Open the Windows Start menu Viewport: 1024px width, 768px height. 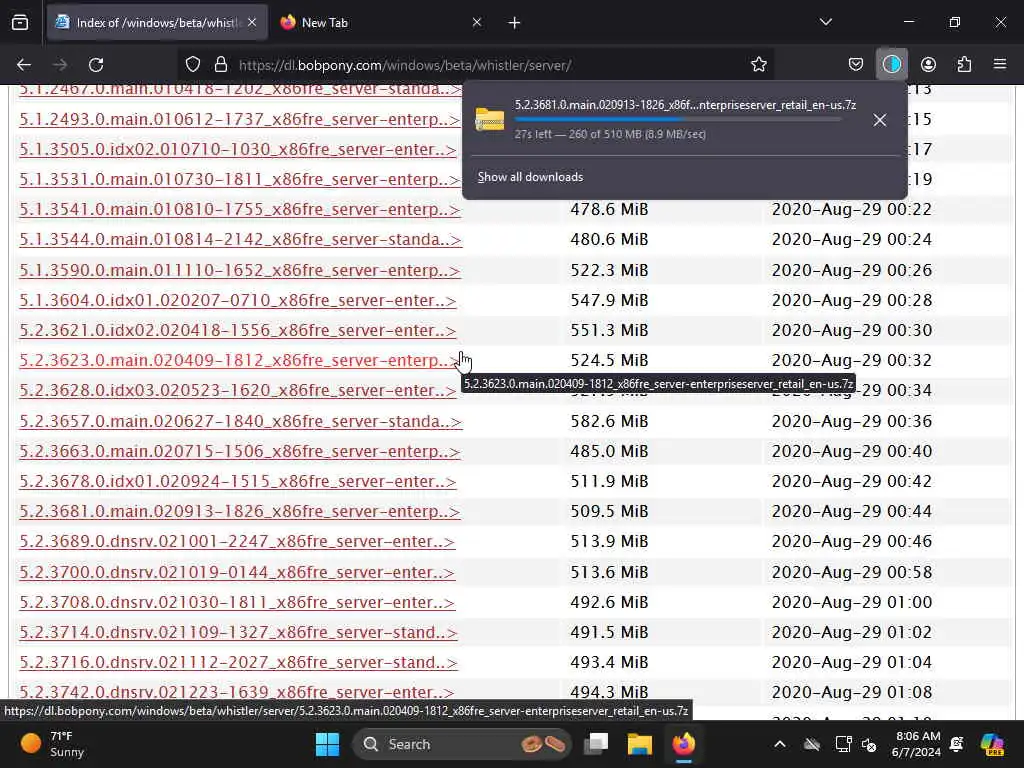pos(327,744)
